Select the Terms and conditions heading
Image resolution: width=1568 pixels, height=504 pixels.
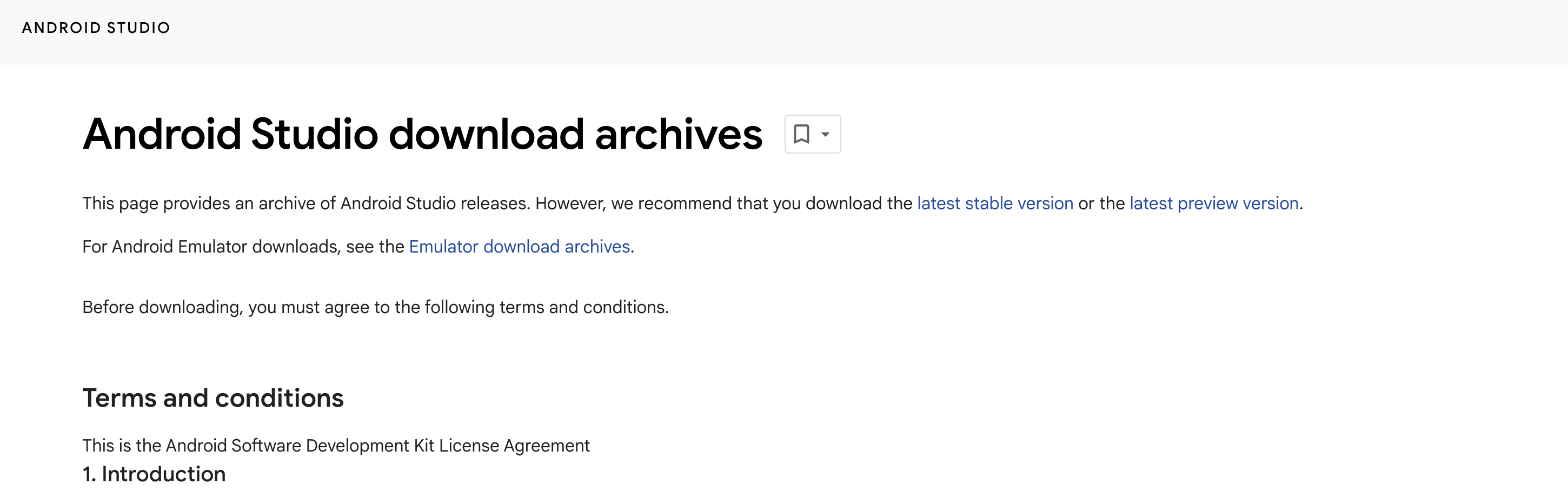click(x=213, y=398)
